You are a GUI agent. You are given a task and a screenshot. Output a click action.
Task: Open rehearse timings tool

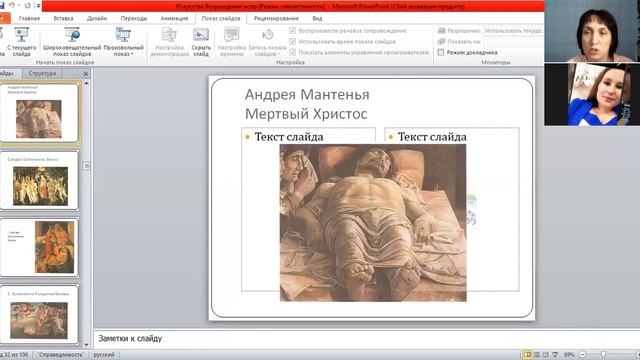click(231, 42)
